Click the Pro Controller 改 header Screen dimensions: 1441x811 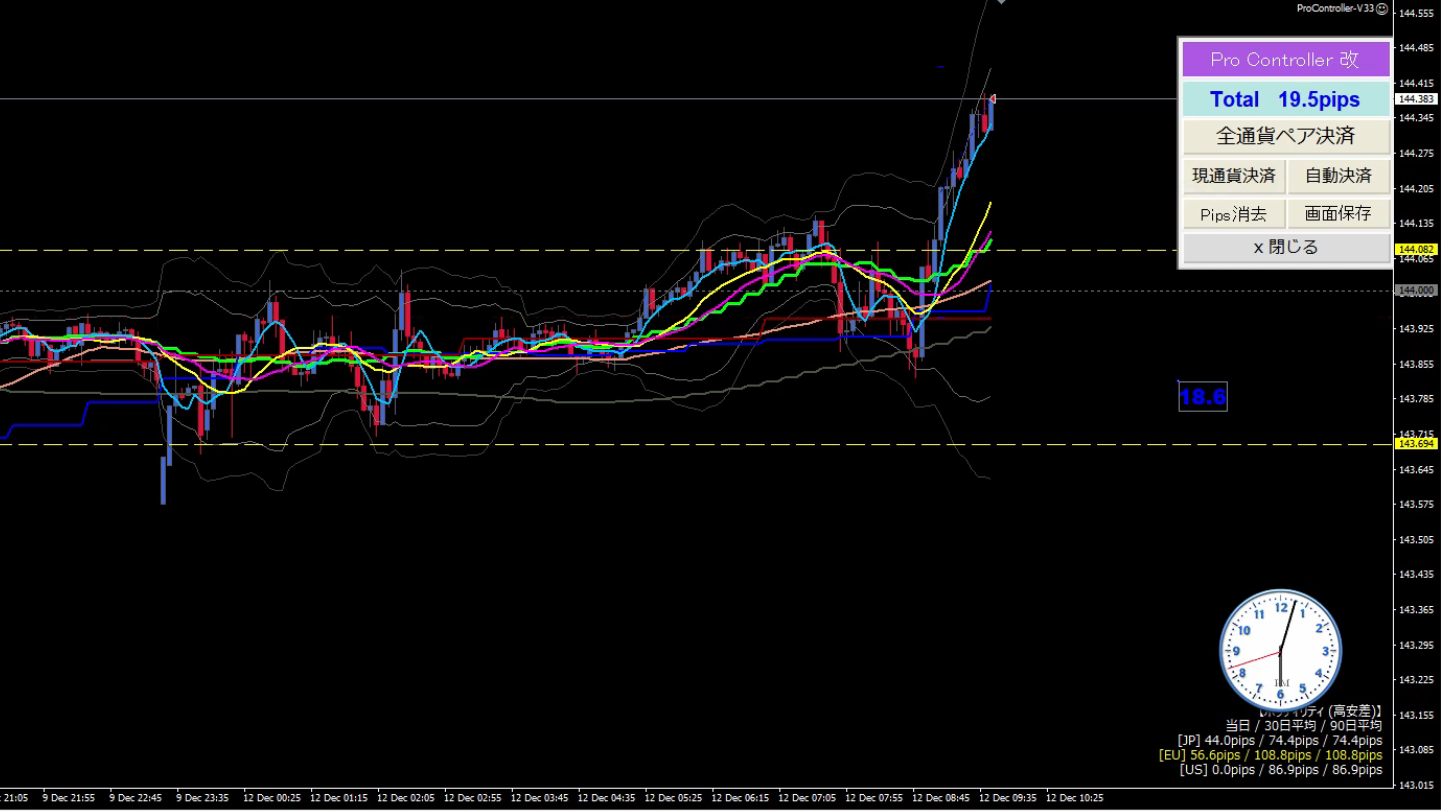pos(1285,60)
